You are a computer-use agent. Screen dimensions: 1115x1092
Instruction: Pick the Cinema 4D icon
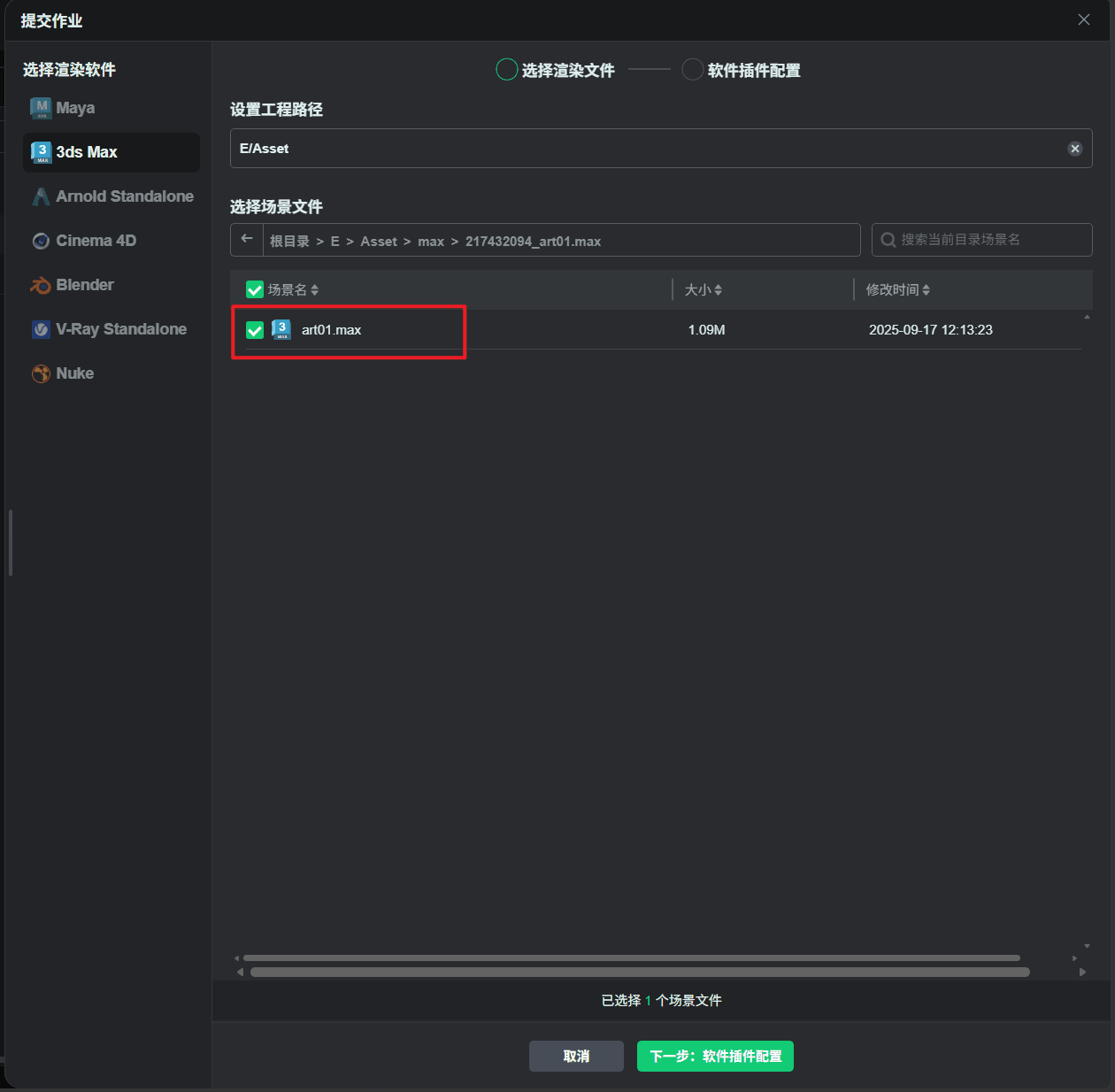click(x=41, y=241)
